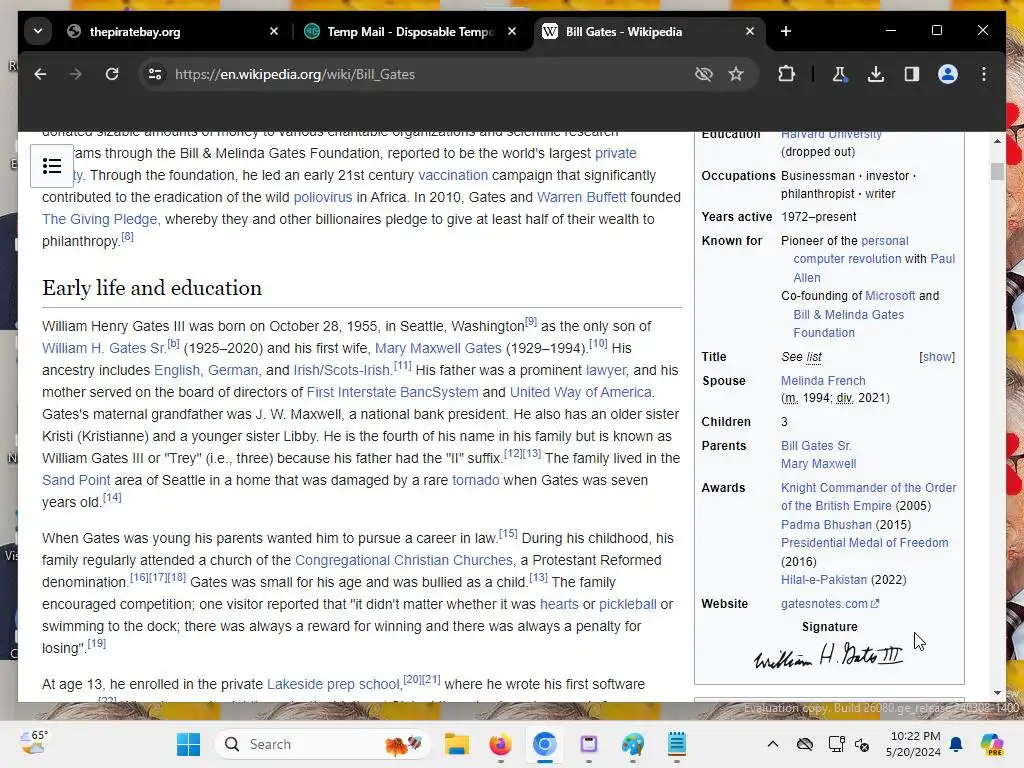Open Chrome Labs flask icon

tap(840, 74)
